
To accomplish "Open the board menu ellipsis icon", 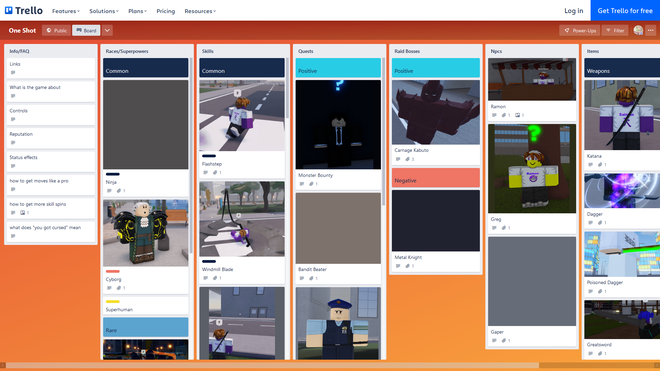I will 650,30.
